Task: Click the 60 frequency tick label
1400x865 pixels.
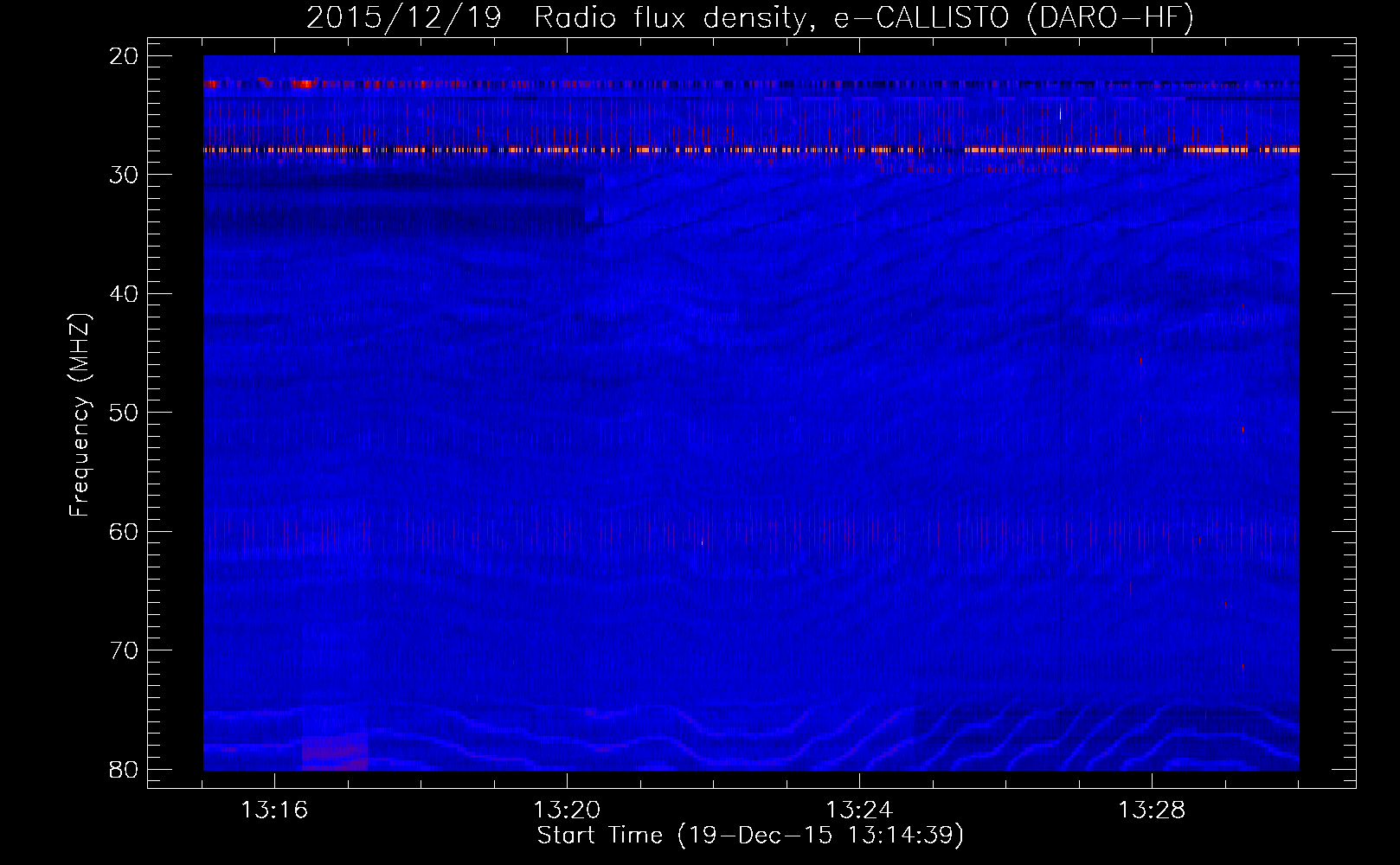Action: [x=125, y=531]
